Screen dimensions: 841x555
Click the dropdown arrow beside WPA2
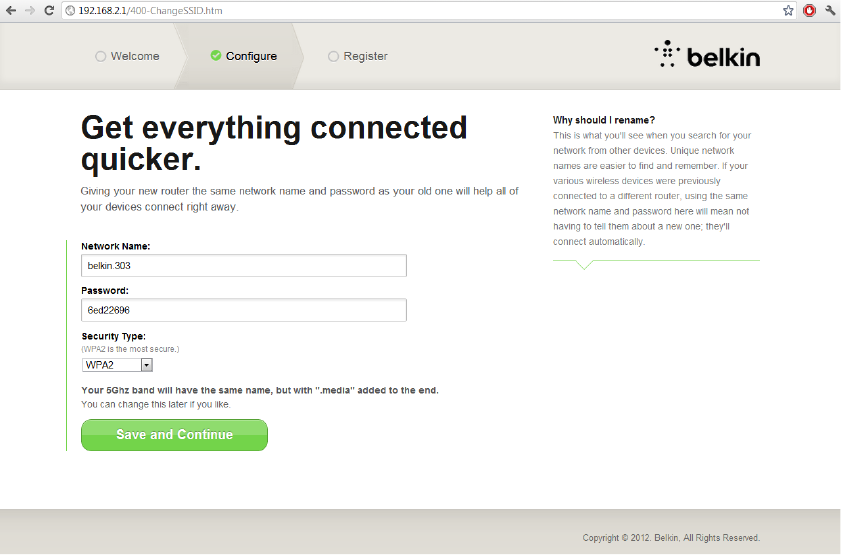(x=146, y=365)
